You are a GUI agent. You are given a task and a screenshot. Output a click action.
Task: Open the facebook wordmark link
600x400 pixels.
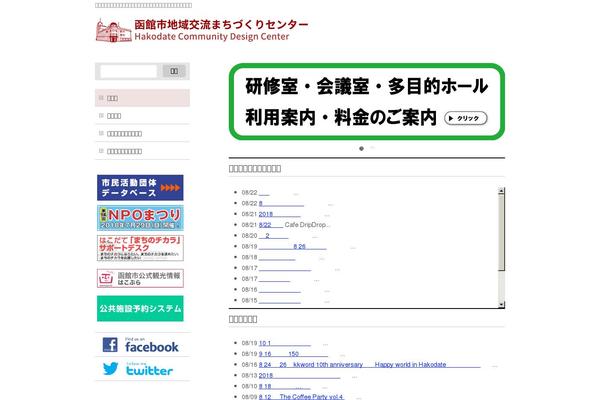click(152, 345)
